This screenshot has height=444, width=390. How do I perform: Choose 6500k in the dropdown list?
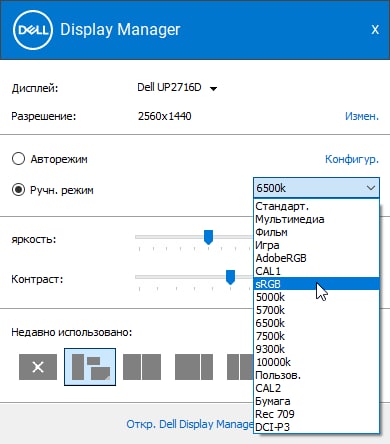(316, 323)
